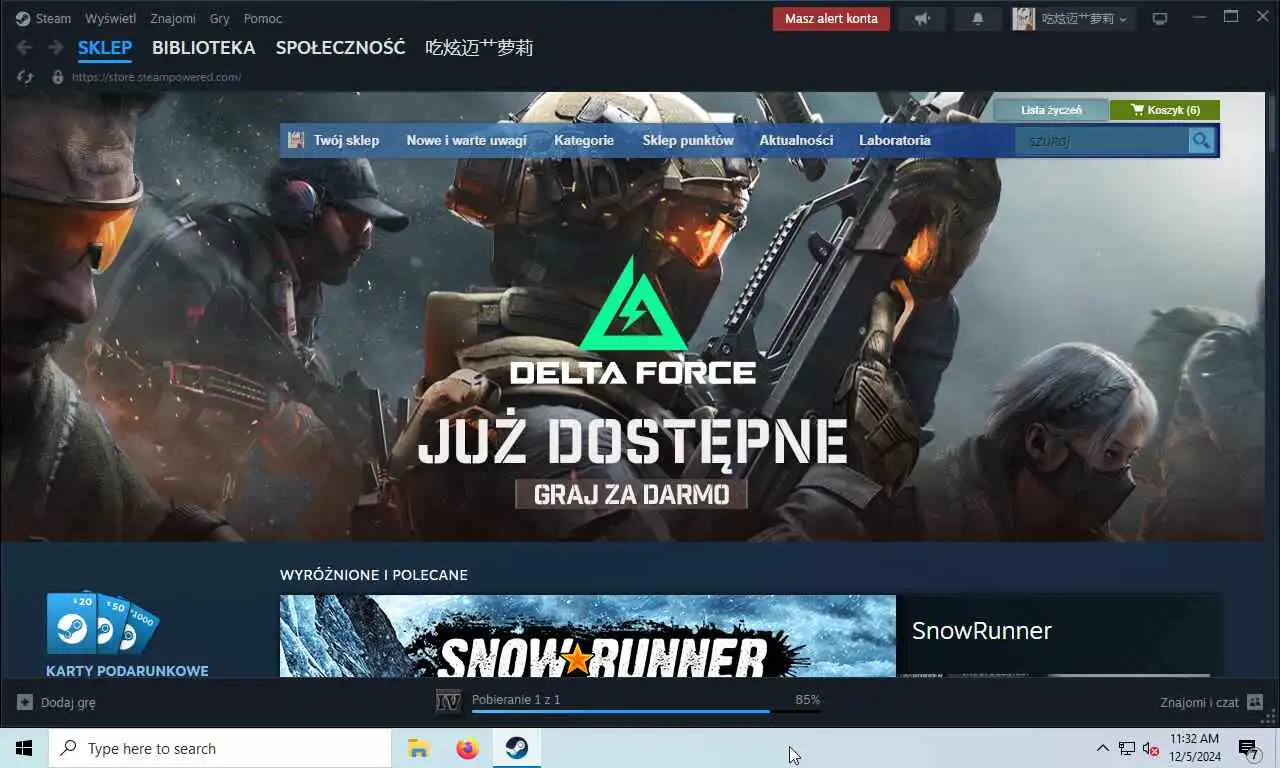Open Znajomi i czat
1280x768 pixels.
(x=1199, y=702)
